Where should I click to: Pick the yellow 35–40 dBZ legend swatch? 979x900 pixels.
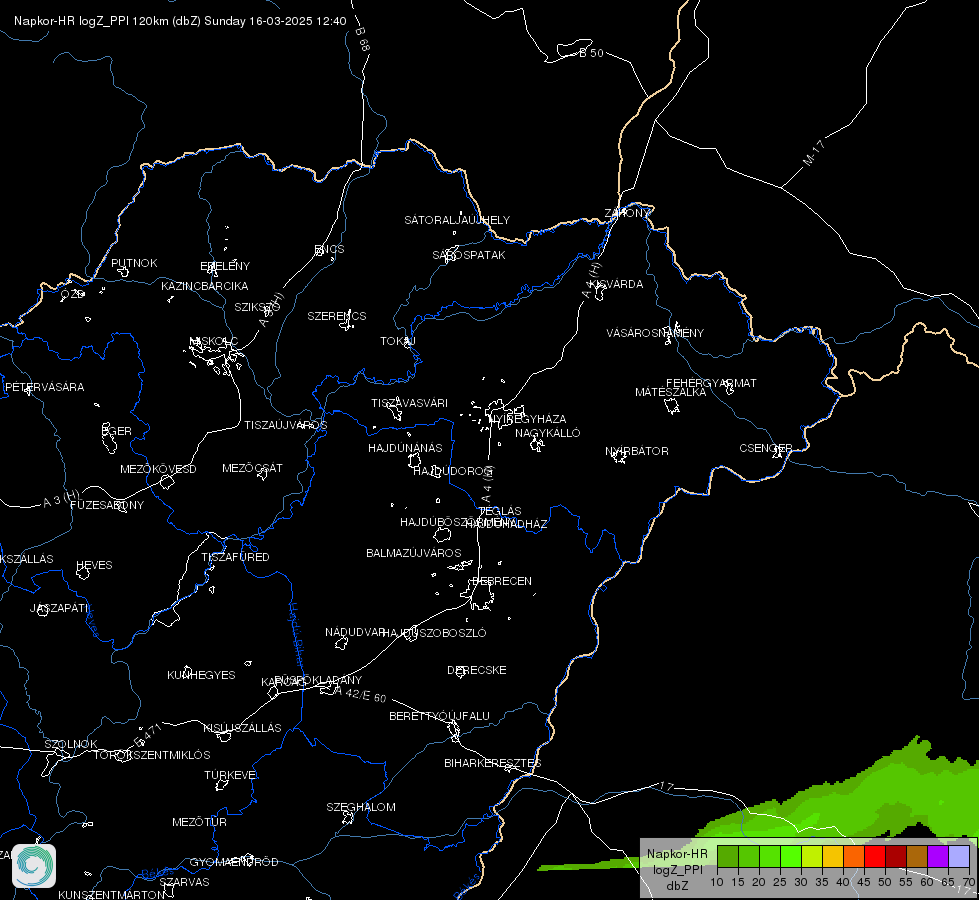click(x=833, y=857)
